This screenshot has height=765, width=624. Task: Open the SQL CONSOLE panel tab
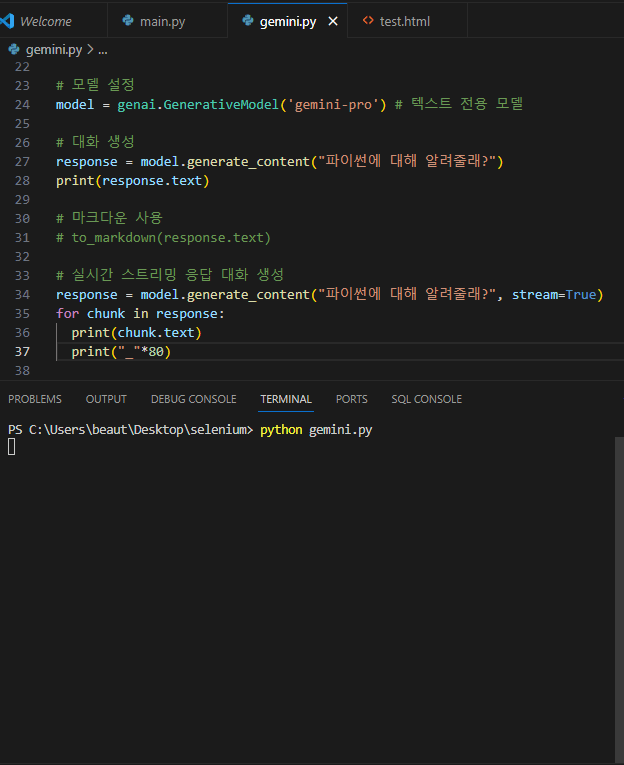[426, 399]
